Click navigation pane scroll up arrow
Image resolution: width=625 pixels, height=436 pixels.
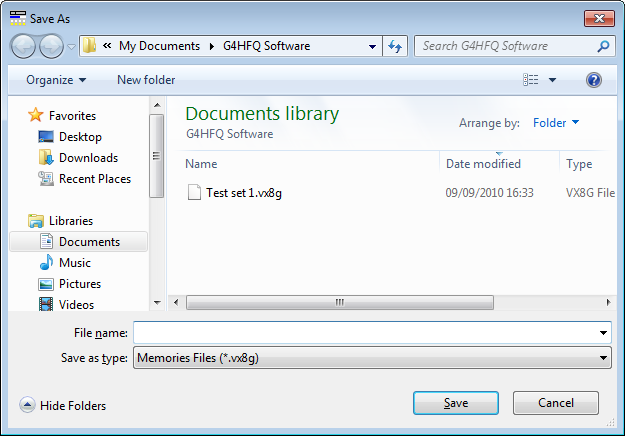157,105
